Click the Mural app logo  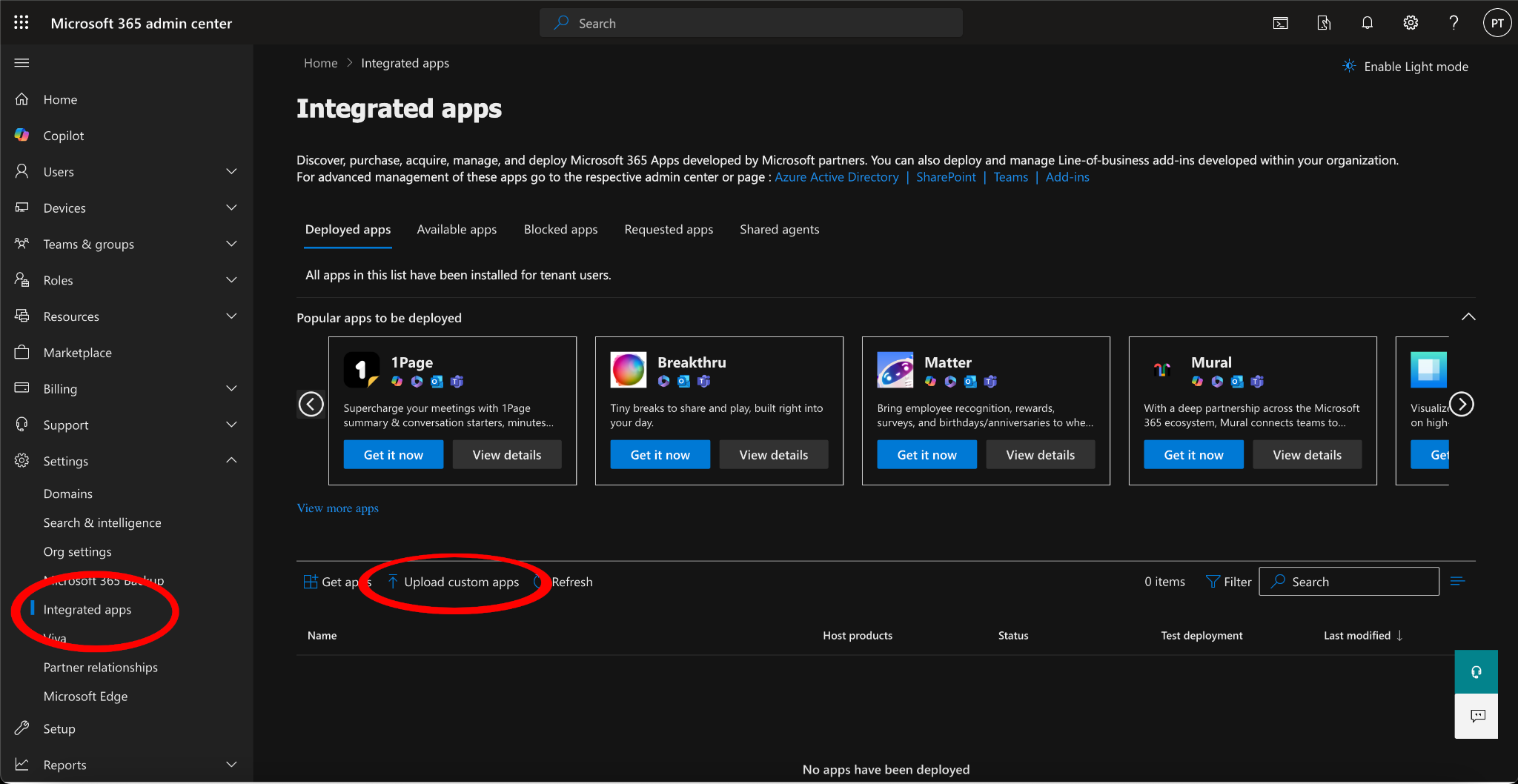pyautogui.click(x=1162, y=370)
